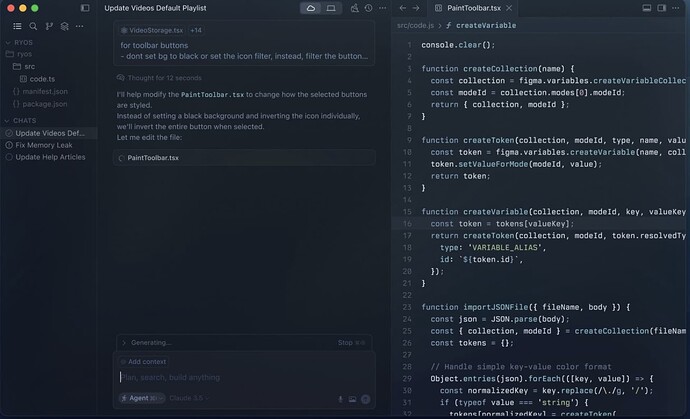Open chat history clock icon
Image resolution: width=690 pixels, height=419 pixels.
tap(368, 8)
